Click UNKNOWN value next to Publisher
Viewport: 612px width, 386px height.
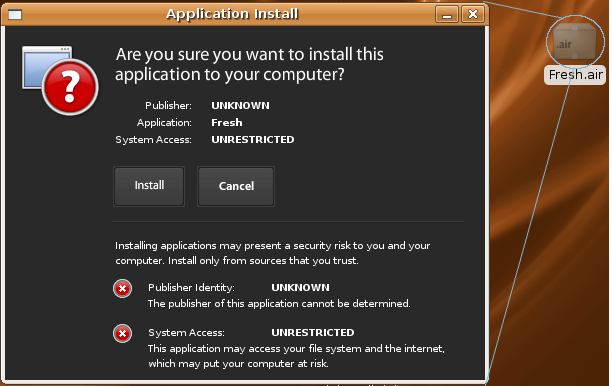[x=240, y=105]
